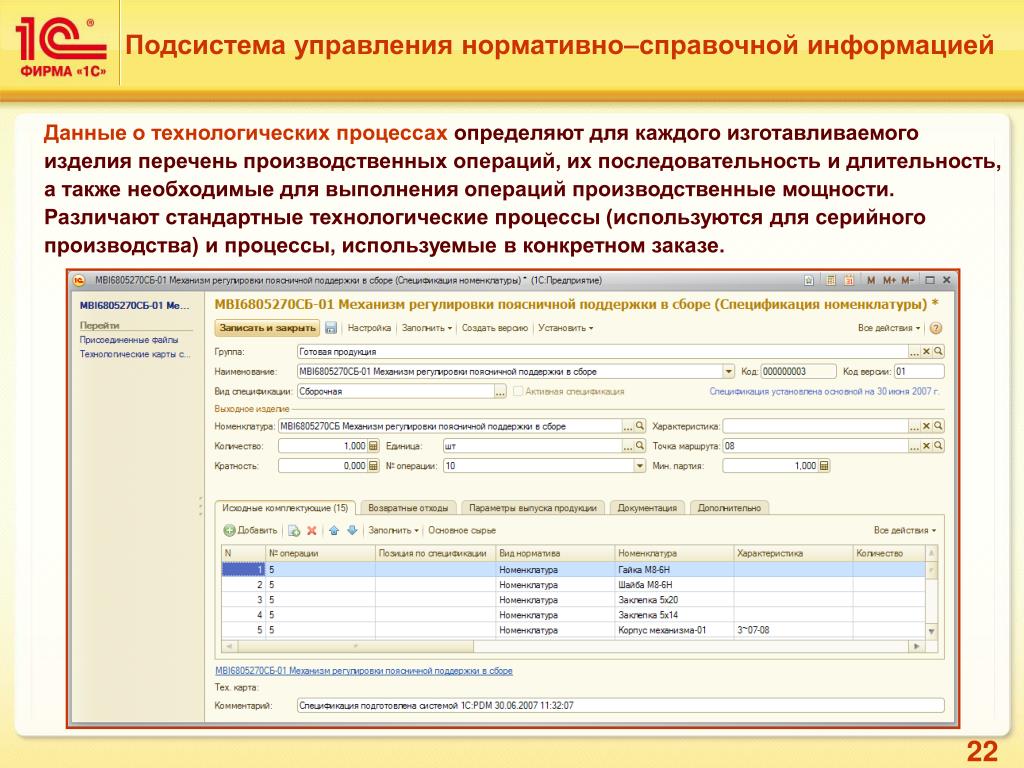Open help with the question mark icon
Screen dimensions: 1024x768
(x=936, y=328)
